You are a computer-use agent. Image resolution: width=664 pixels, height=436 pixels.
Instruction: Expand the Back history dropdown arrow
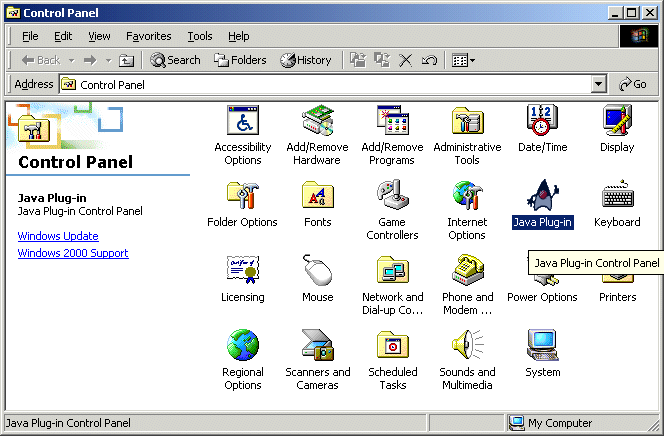[72, 61]
